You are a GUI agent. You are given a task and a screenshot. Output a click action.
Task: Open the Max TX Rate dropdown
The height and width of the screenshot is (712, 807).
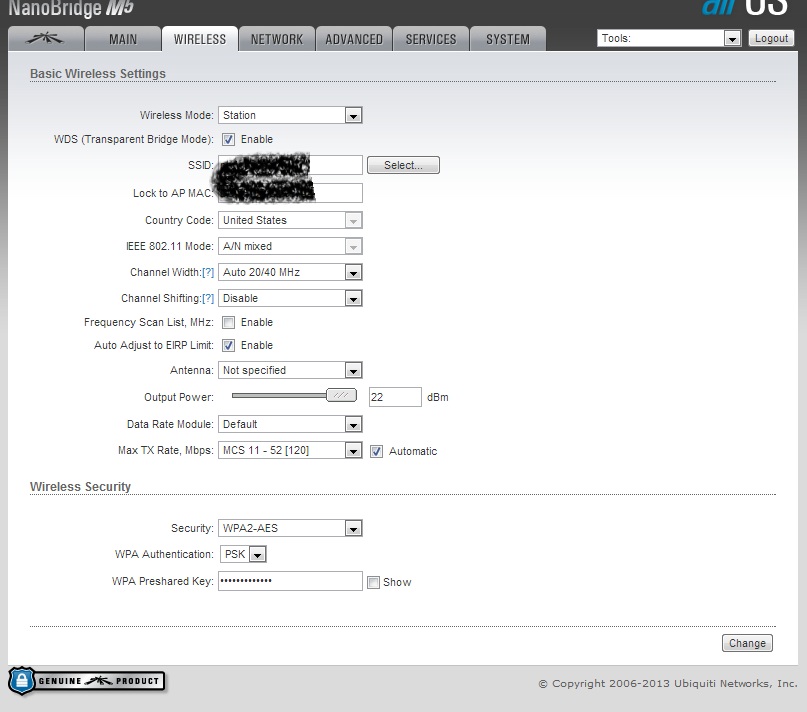click(290, 450)
